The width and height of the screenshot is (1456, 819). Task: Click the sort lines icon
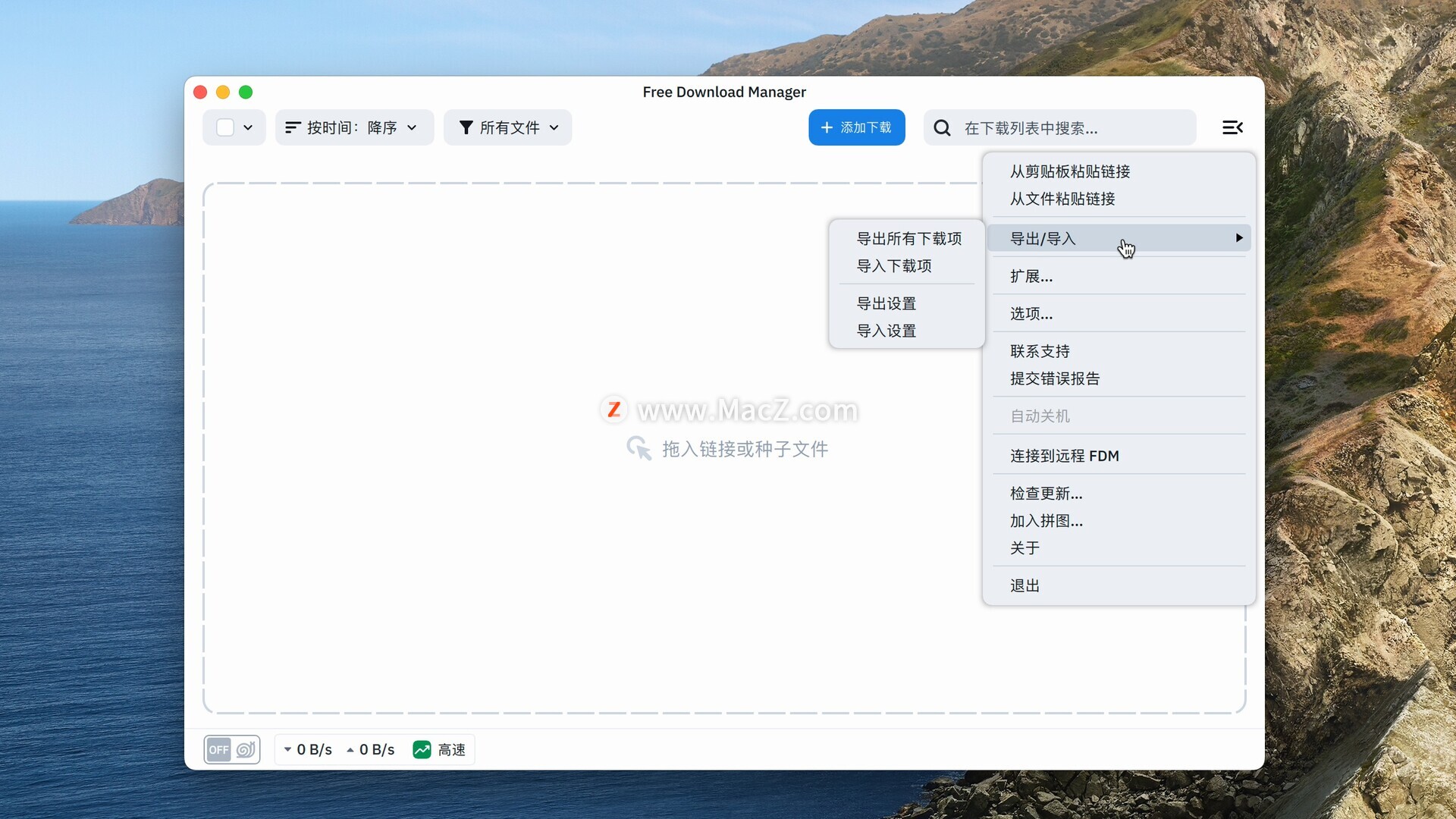pyautogui.click(x=293, y=127)
